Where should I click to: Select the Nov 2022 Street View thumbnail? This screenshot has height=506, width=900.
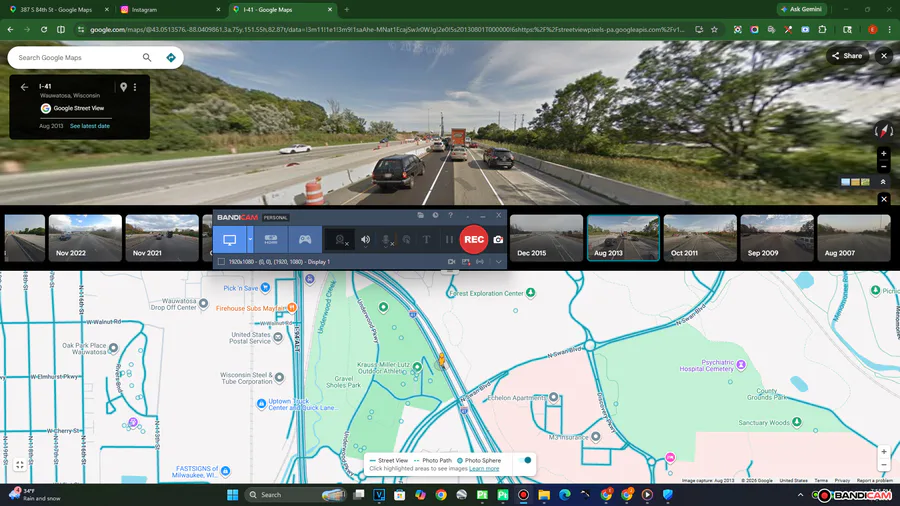[x=85, y=238]
